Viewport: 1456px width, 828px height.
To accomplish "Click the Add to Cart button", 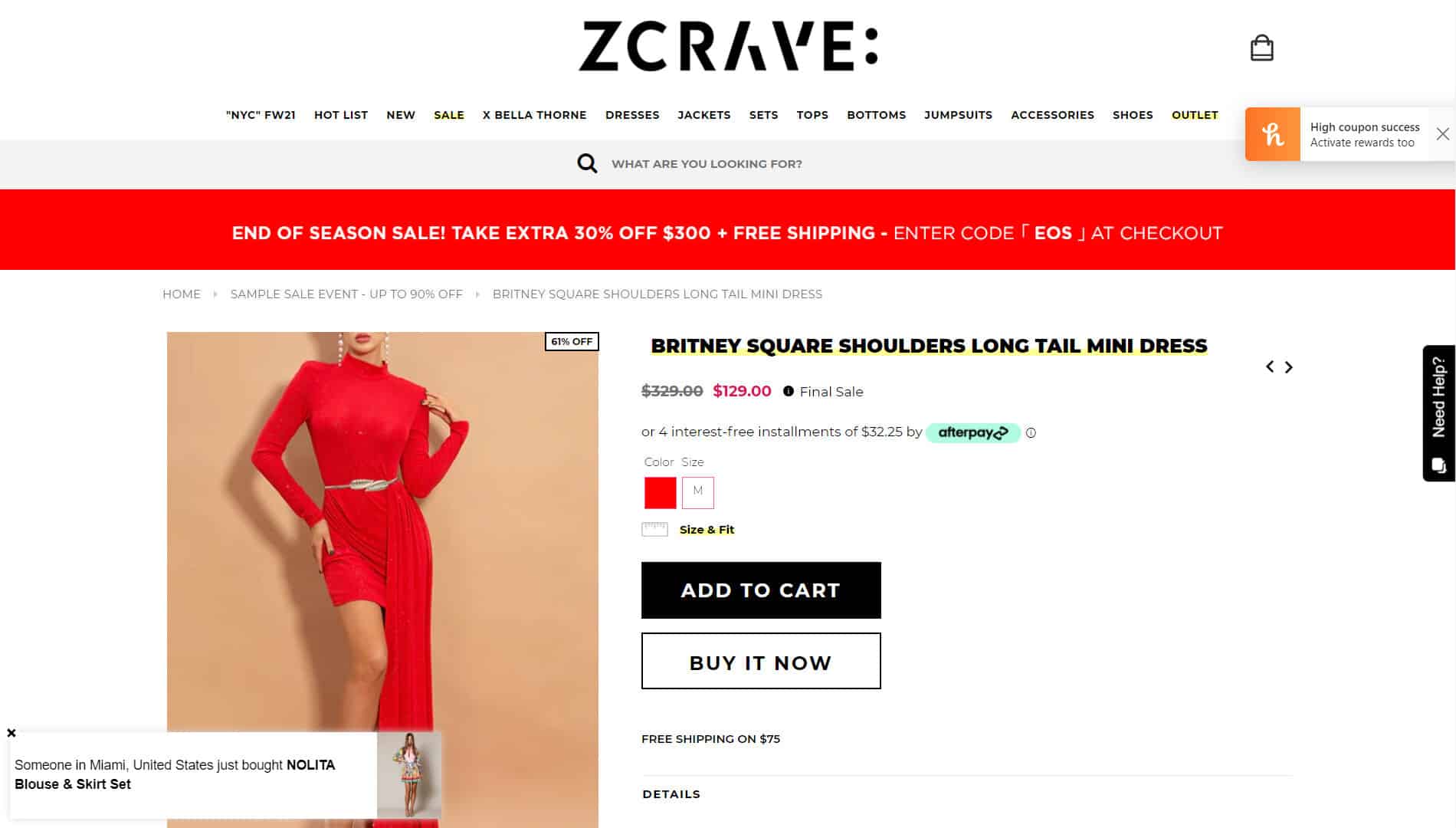I will coord(761,590).
